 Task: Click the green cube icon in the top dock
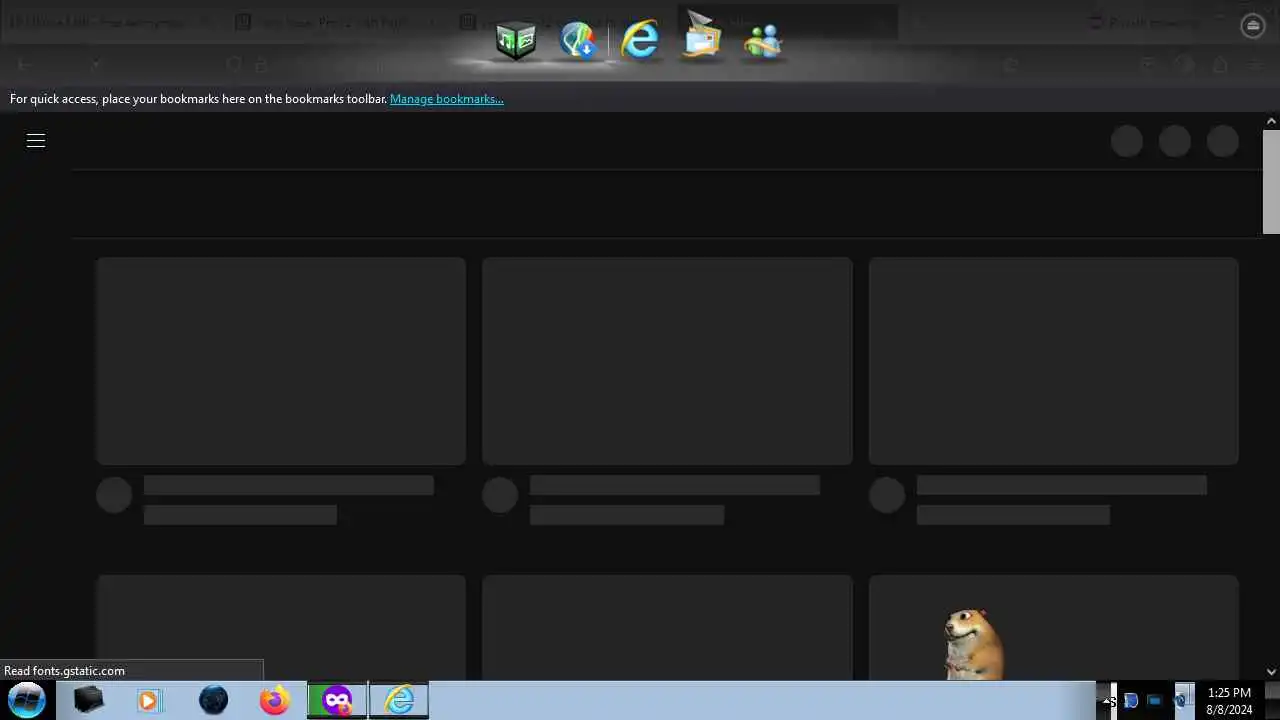pos(516,41)
